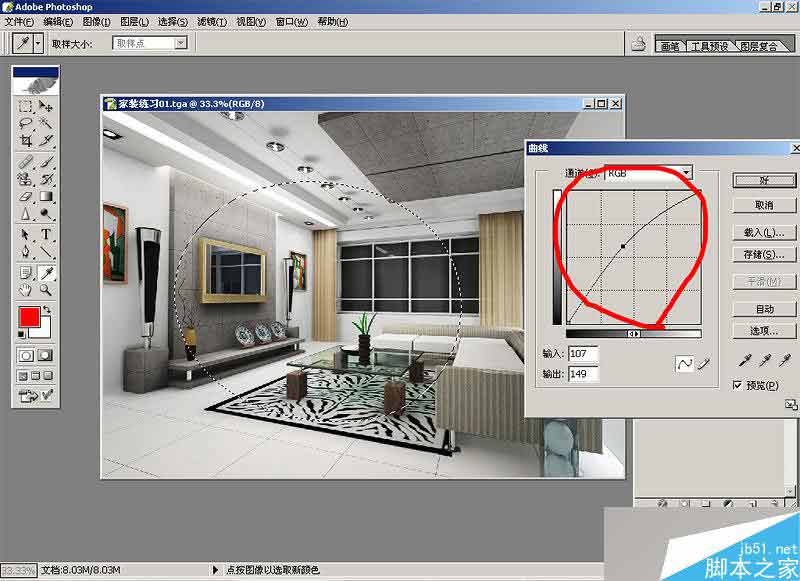Click the set black point eyedropper in Curves

[x=745, y=361]
